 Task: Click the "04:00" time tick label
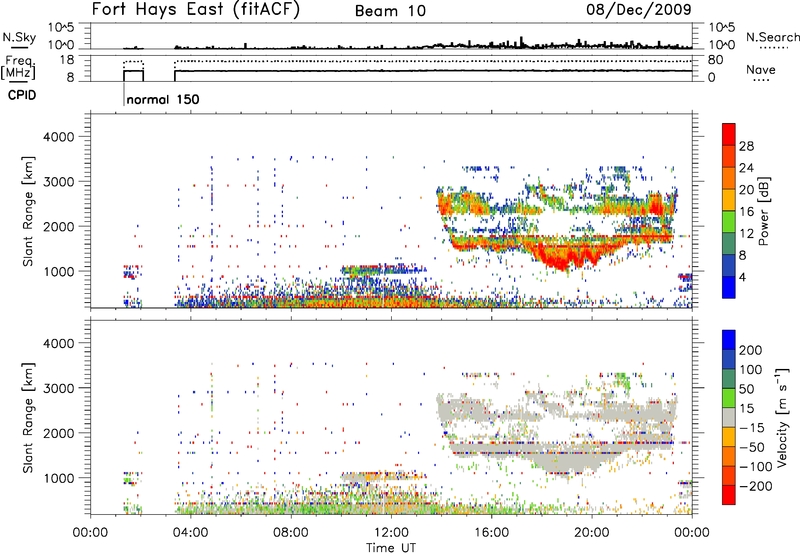(191, 533)
